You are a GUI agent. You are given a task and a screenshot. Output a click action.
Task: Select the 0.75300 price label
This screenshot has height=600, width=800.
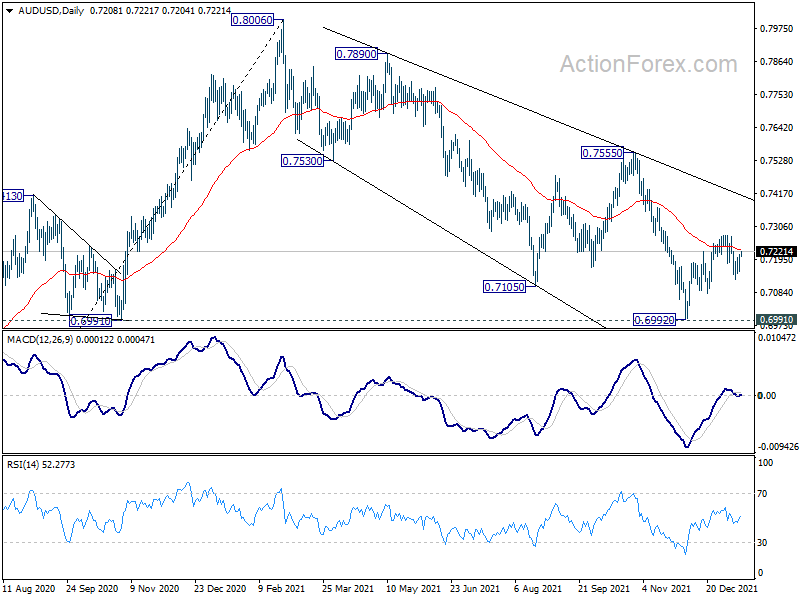tap(303, 161)
